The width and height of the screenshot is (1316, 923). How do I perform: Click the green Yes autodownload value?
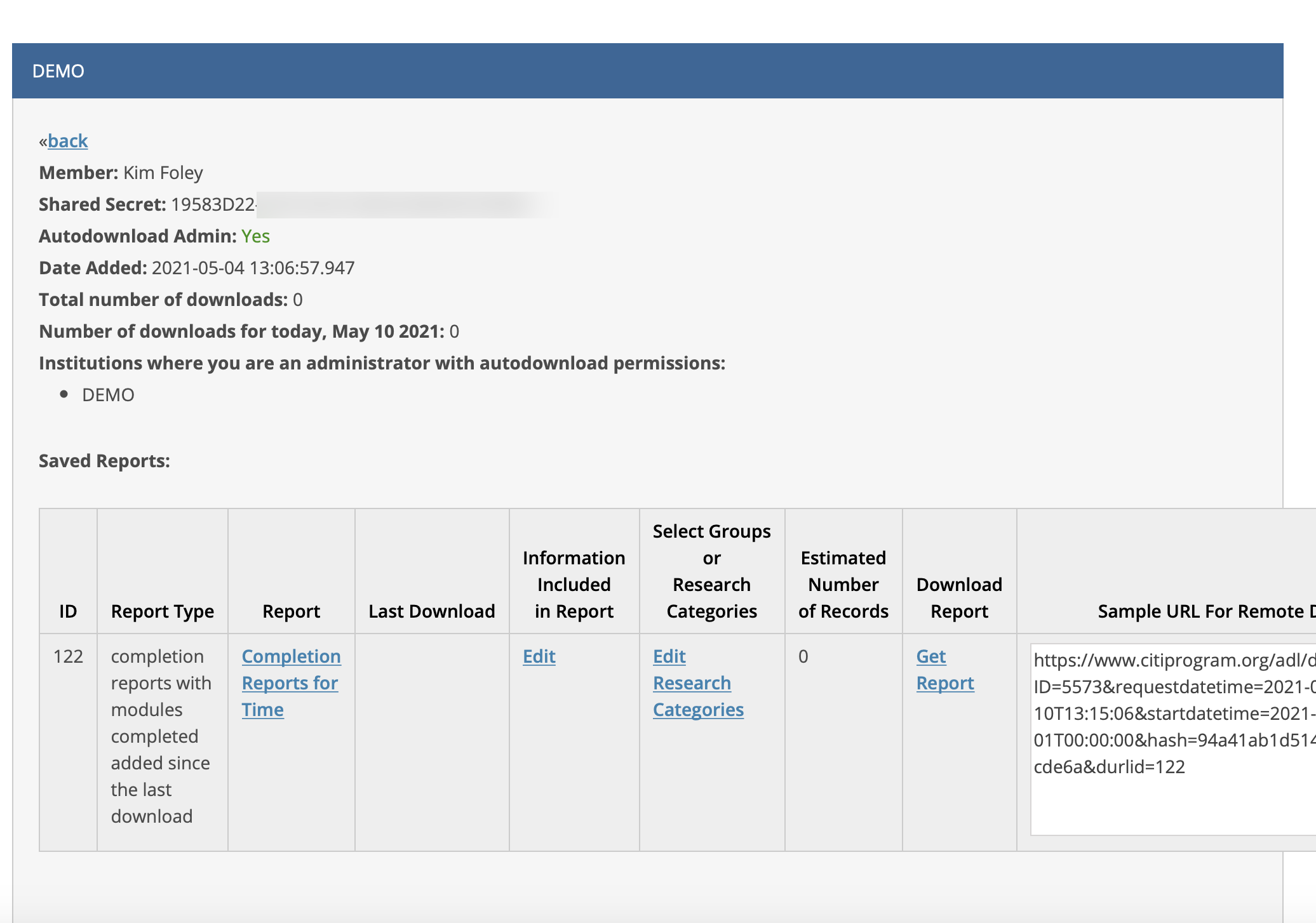(255, 236)
